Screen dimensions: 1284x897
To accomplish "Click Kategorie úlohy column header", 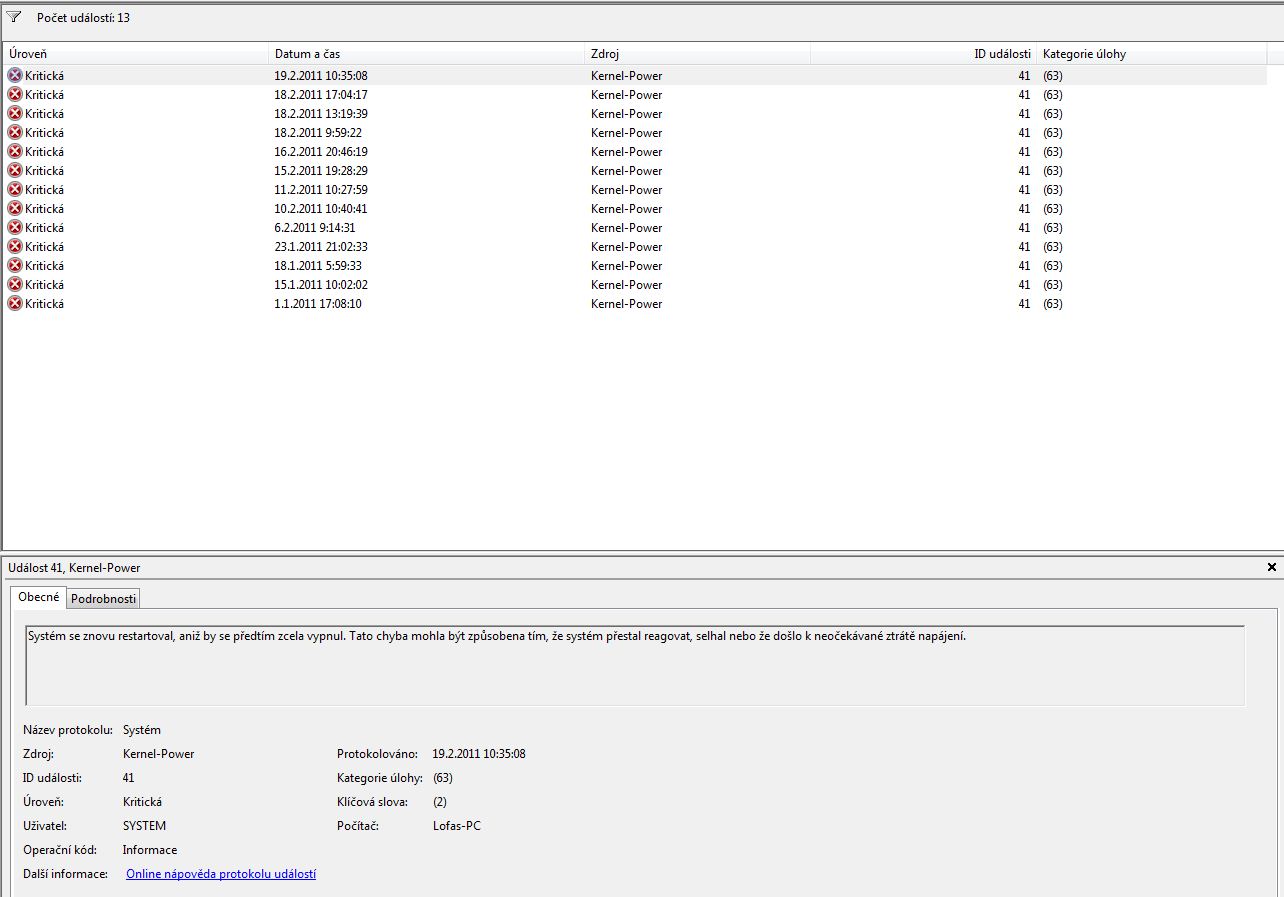I will pyautogui.click(x=1150, y=54).
